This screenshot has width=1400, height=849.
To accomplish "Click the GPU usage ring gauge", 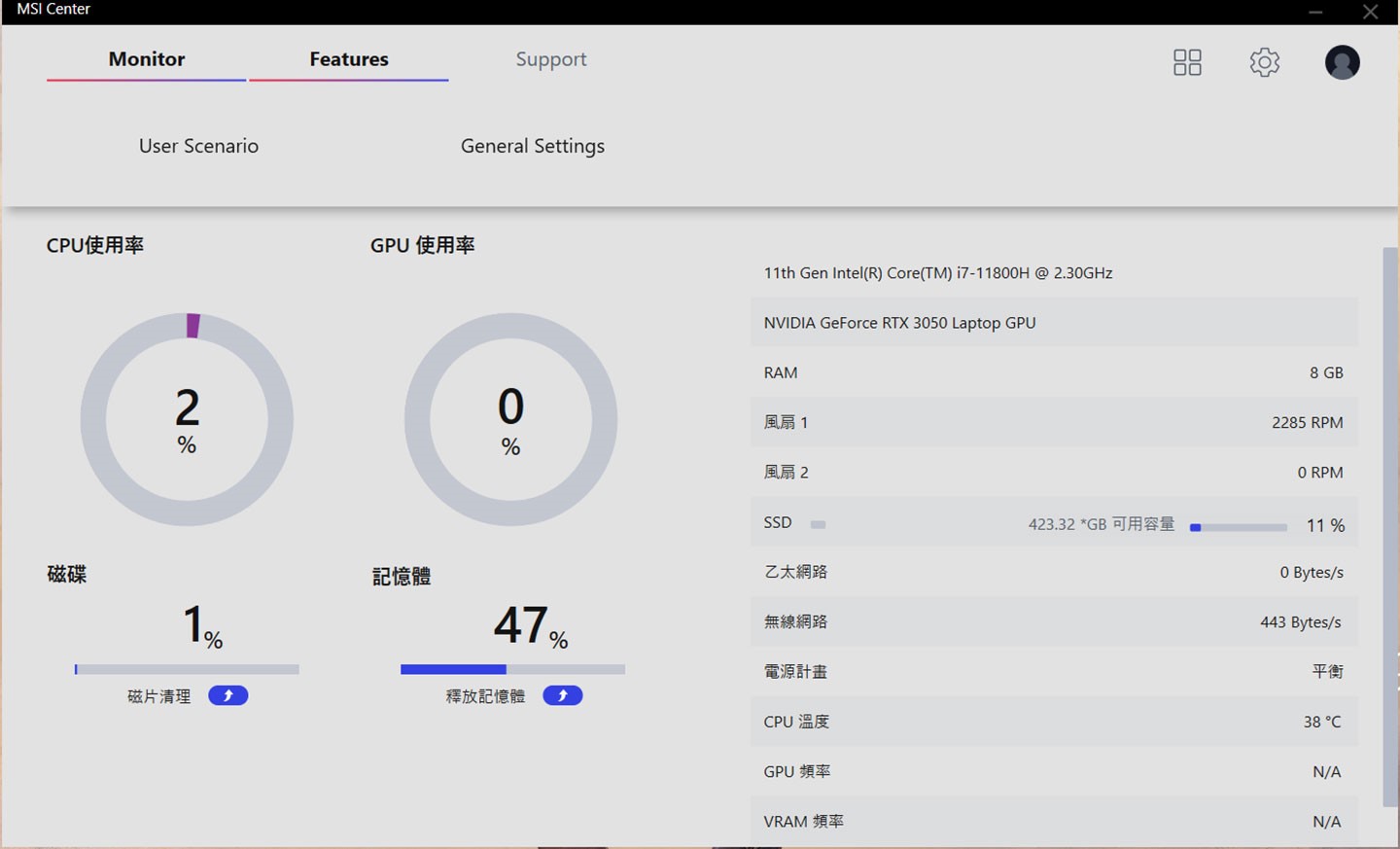I will point(510,419).
